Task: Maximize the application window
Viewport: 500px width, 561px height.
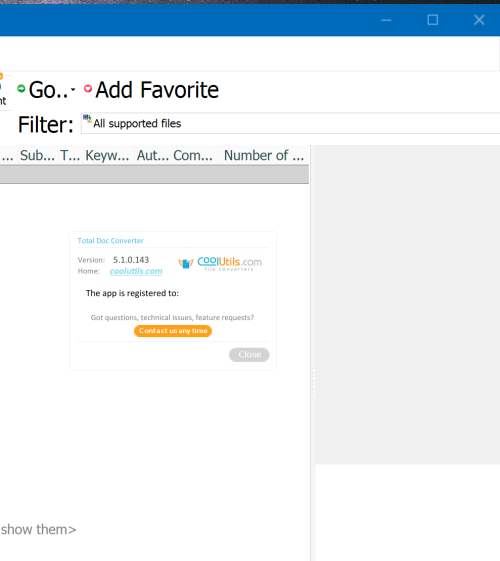Action: click(x=433, y=20)
